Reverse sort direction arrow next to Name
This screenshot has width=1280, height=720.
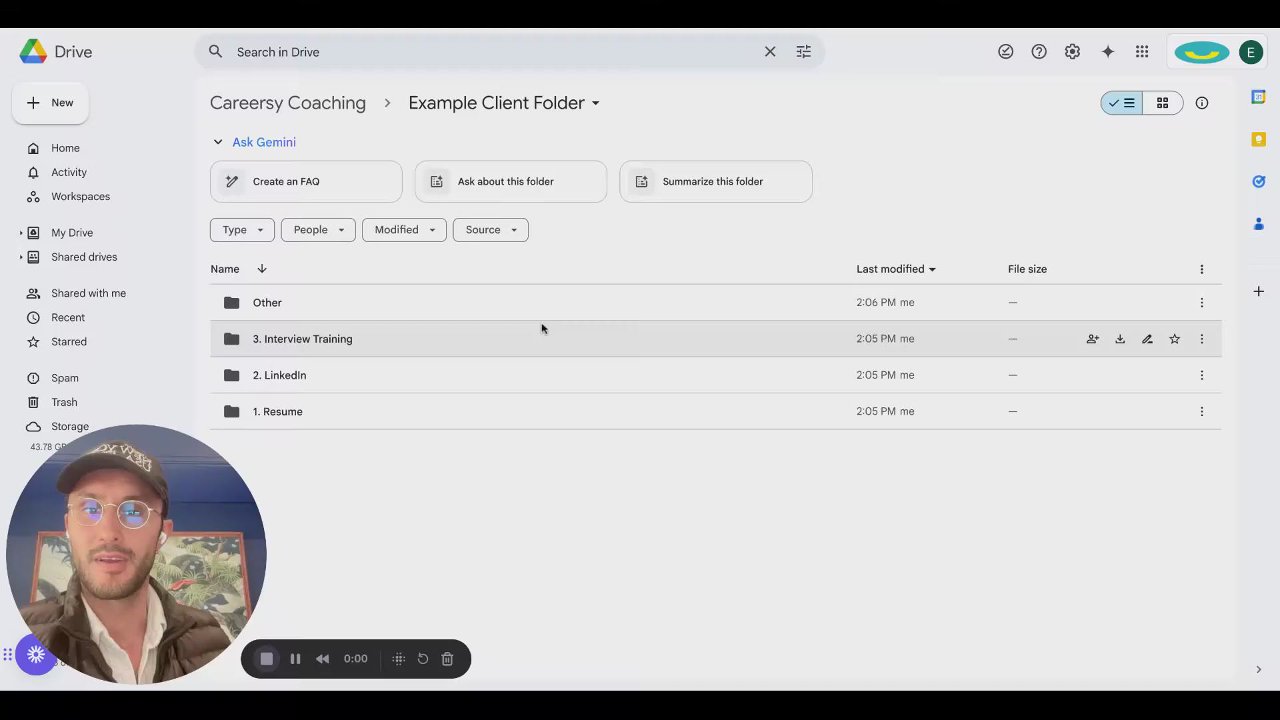pyautogui.click(x=262, y=269)
